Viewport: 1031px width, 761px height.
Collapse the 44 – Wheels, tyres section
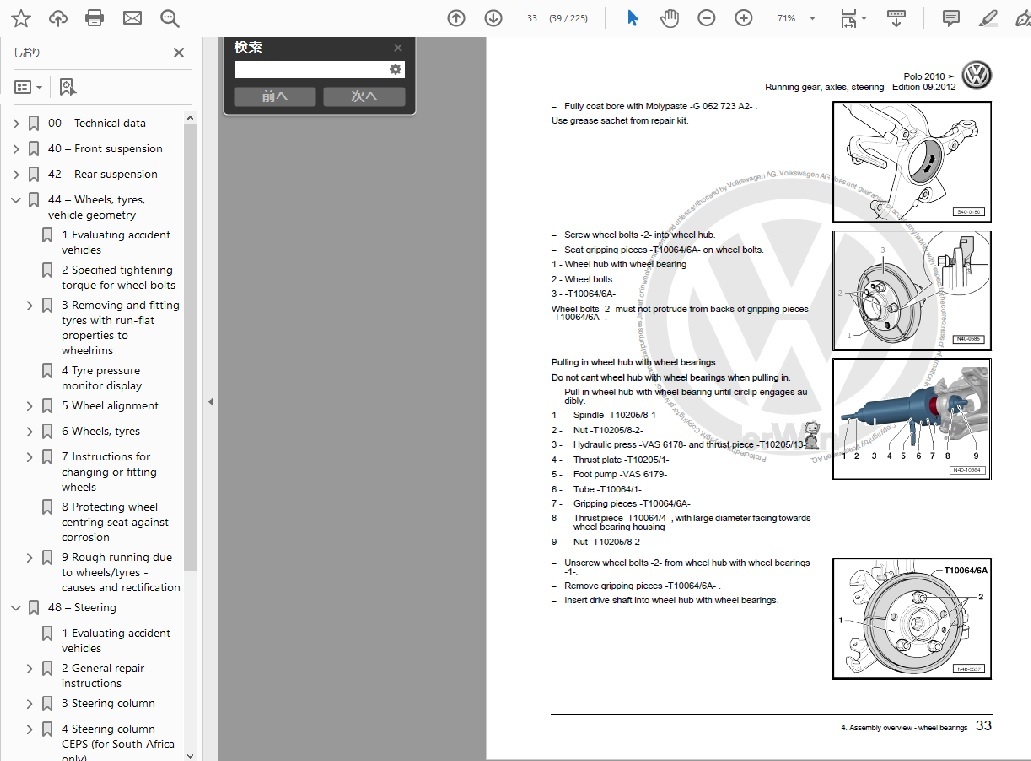16,200
